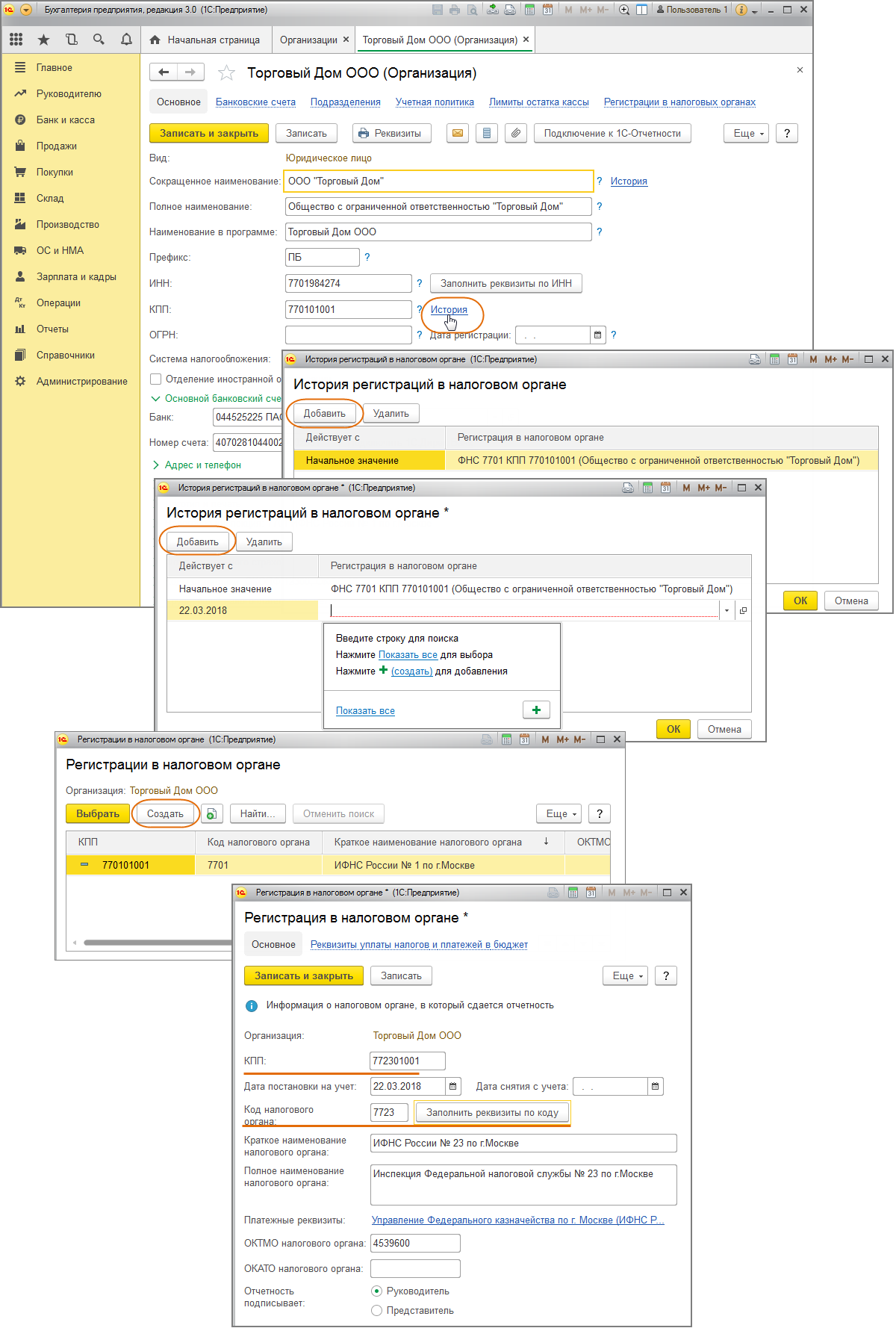Open the info icon in main title bar
This screenshot has width=896, height=1328.
pyautogui.click(x=741, y=10)
